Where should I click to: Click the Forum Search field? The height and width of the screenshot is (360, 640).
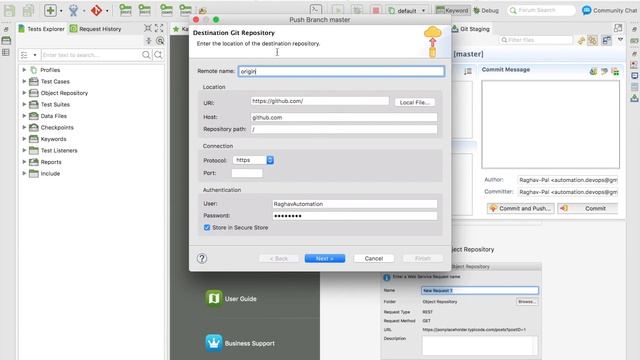(541, 10)
